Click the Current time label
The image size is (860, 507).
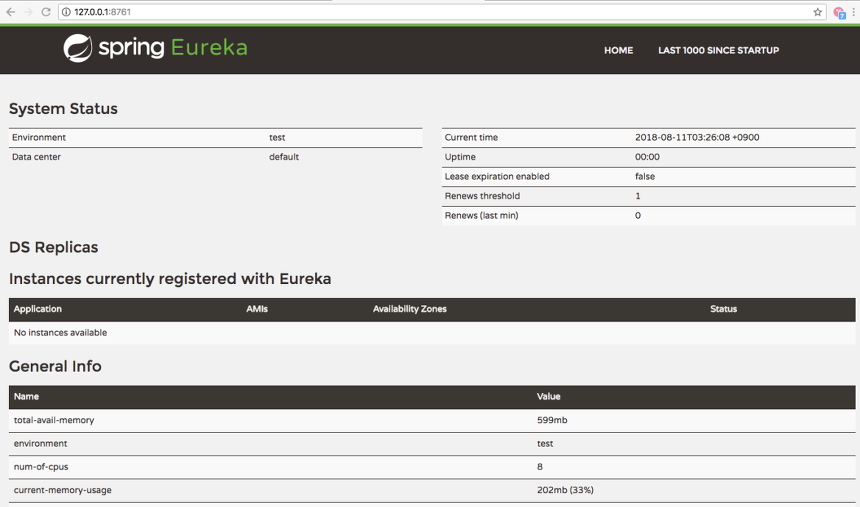tap(471, 138)
